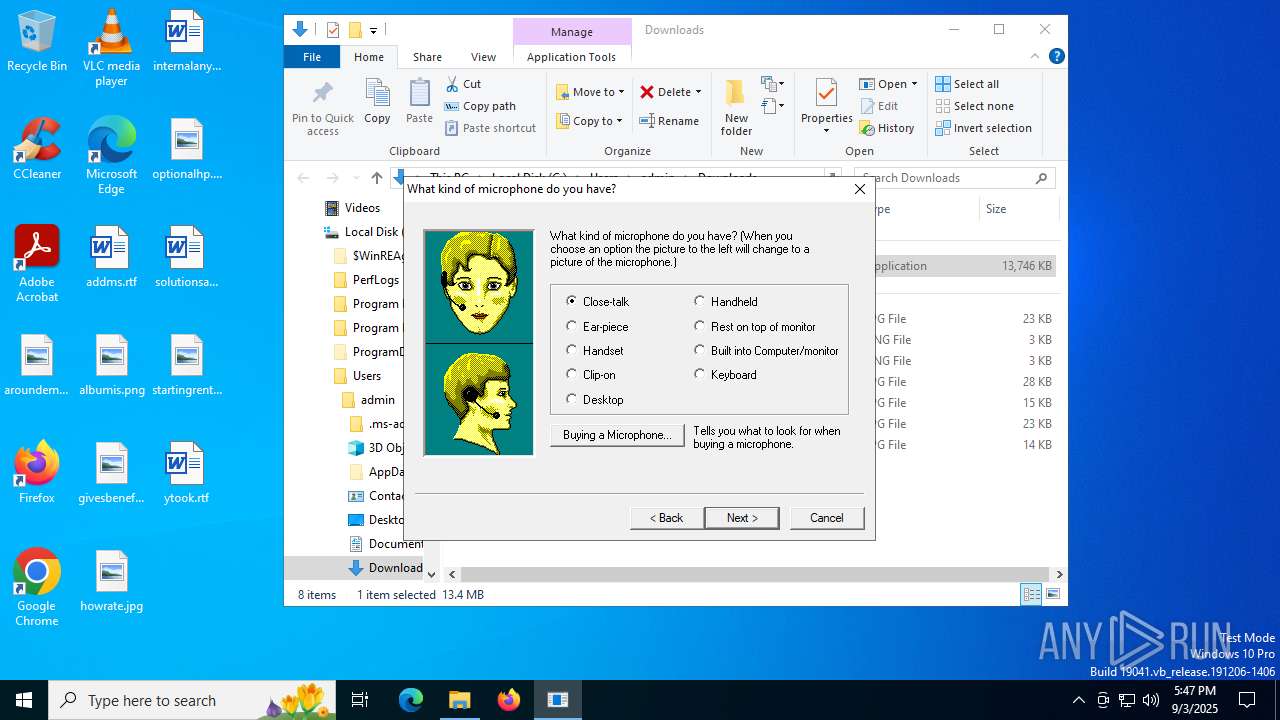Click the Rename ribbon icon
1280x720 pixels.
(x=669, y=121)
